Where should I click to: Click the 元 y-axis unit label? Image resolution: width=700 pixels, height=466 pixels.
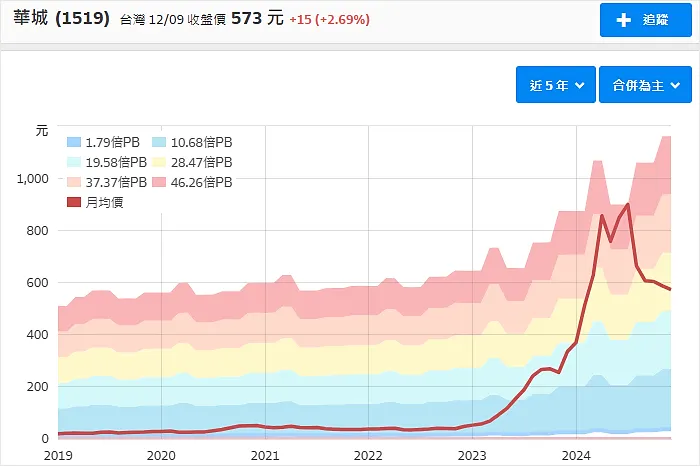pos(42,131)
